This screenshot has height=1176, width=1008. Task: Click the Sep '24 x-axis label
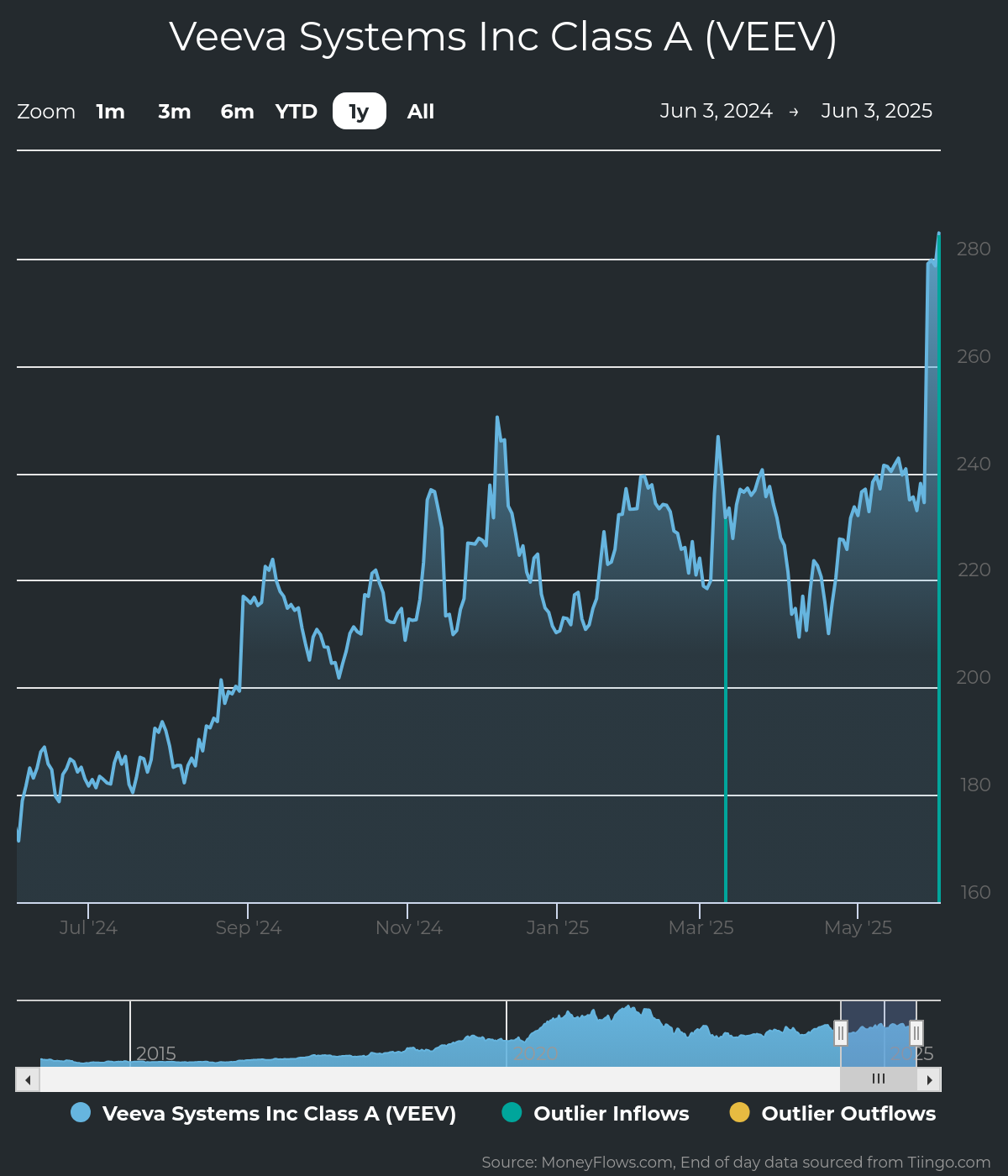(249, 928)
